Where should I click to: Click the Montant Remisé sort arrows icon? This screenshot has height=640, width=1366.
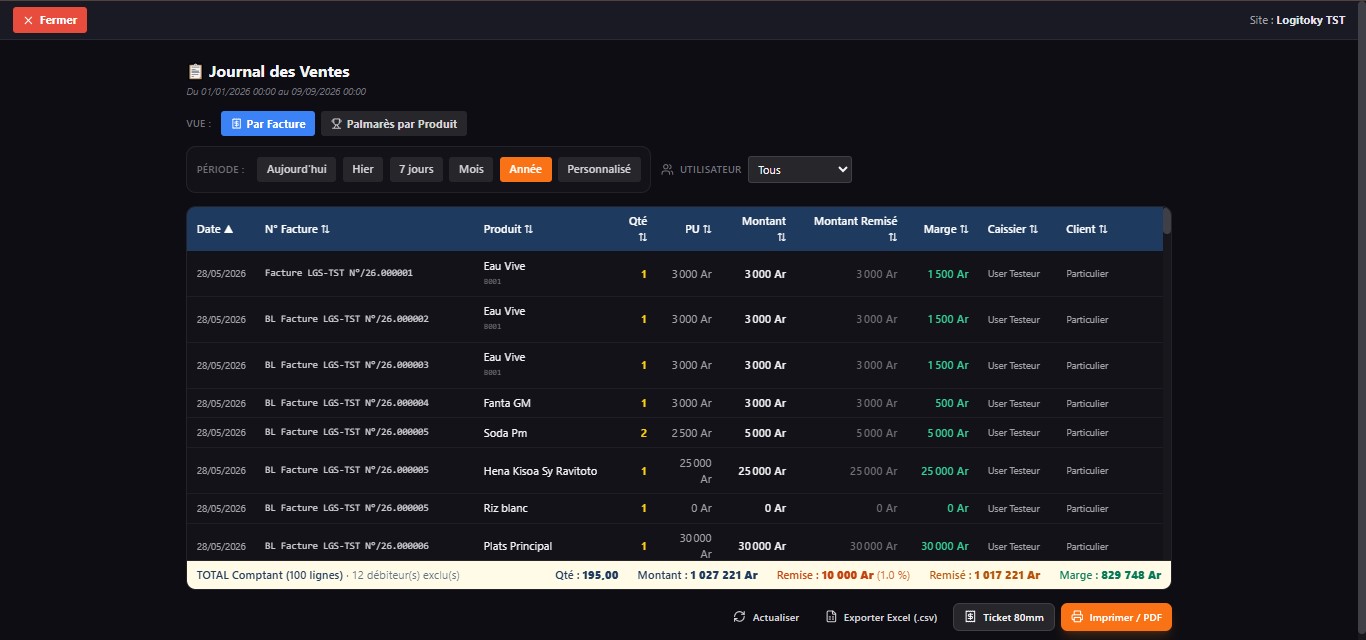[x=892, y=237]
